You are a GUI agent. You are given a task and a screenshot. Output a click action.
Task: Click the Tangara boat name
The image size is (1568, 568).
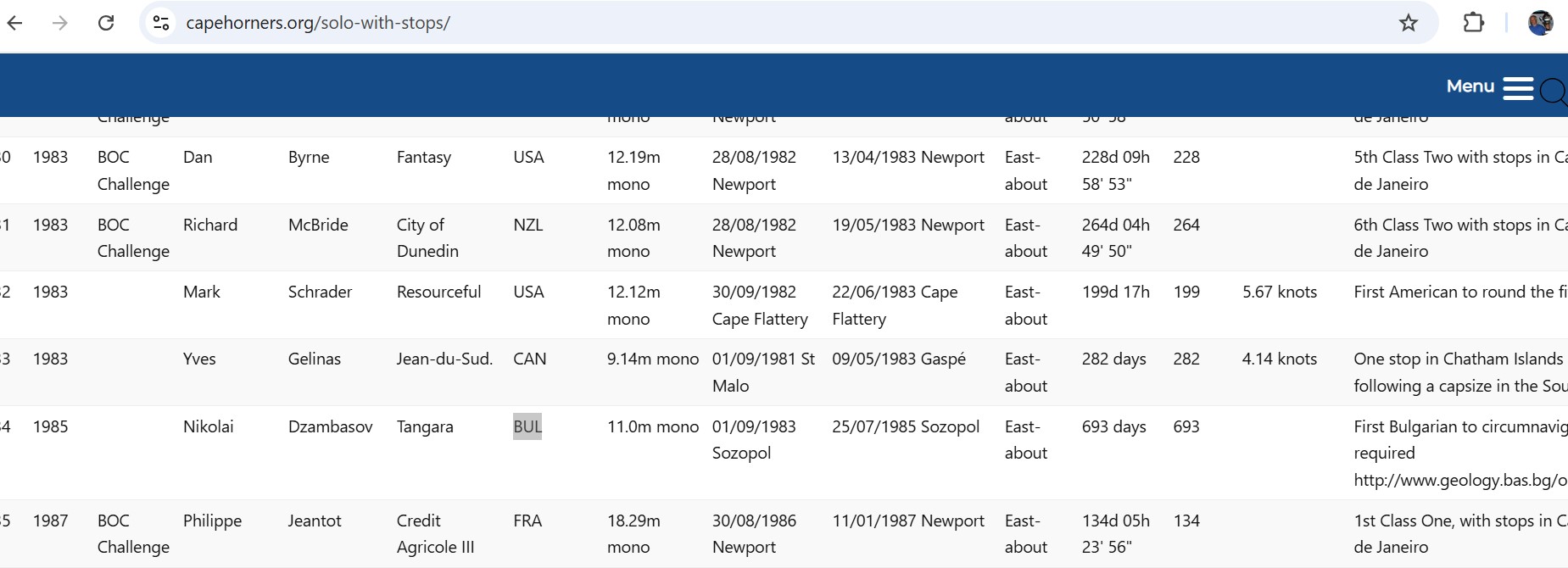tap(425, 426)
